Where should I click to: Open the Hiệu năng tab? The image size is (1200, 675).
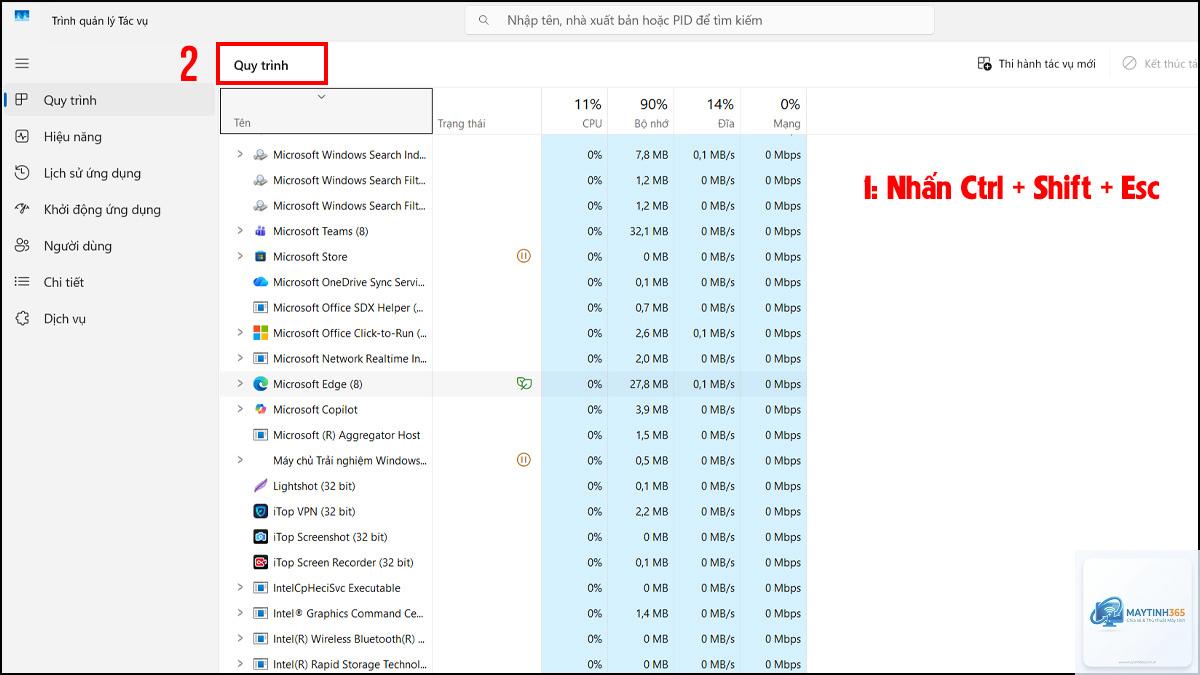[x=109, y=137]
